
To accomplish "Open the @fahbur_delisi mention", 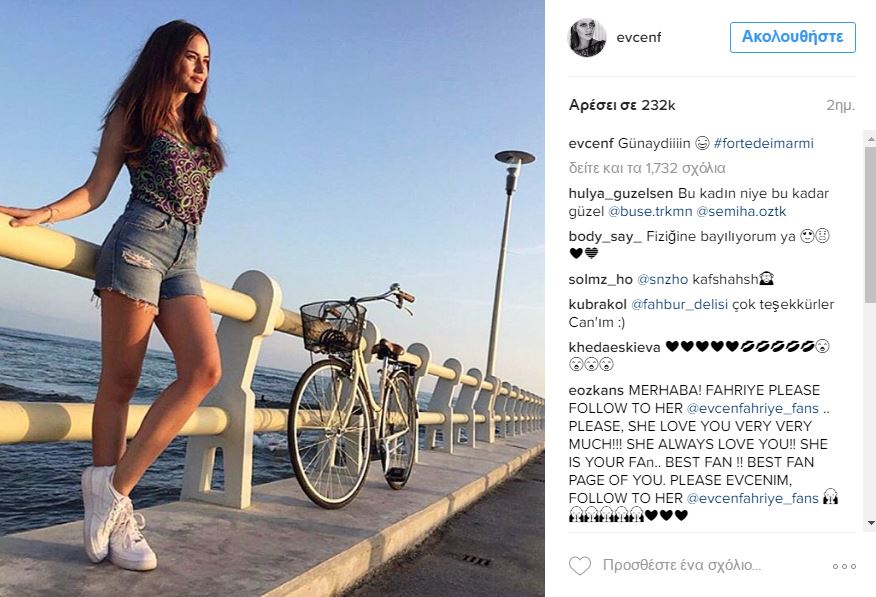I will point(679,304).
